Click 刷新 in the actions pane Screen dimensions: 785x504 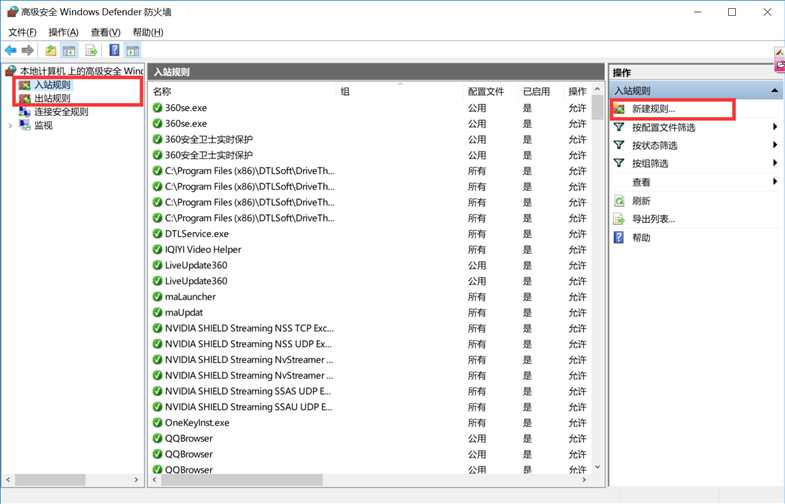point(641,201)
